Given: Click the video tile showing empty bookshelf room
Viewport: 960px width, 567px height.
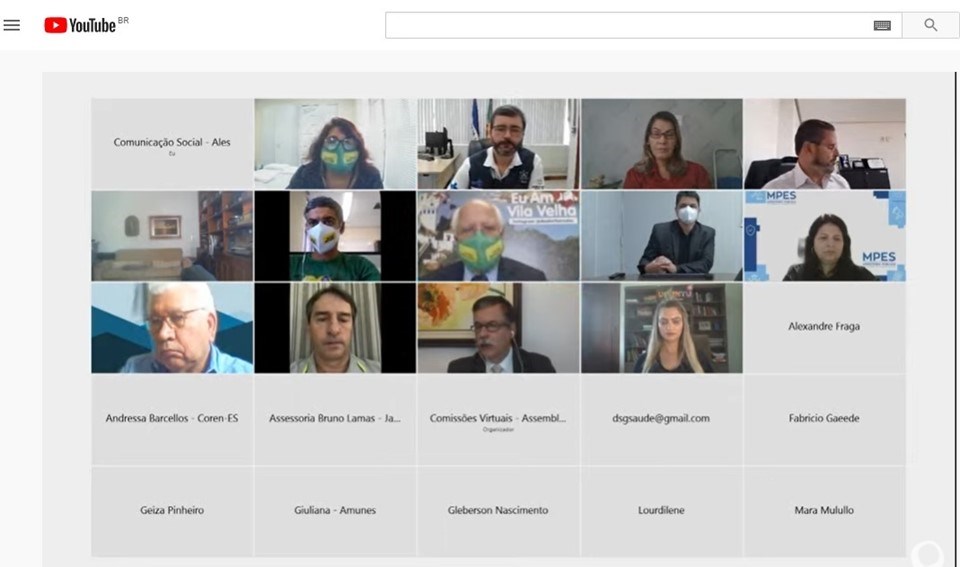Looking at the screenshot, I should coord(172,236).
